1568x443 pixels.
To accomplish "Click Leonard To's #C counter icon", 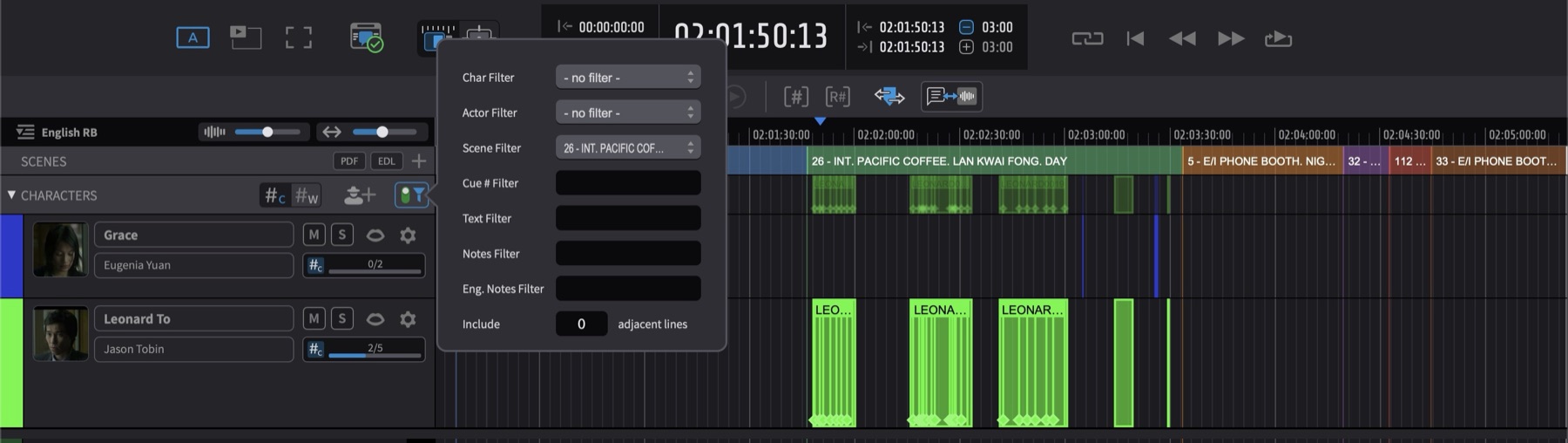I will pyautogui.click(x=315, y=349).
